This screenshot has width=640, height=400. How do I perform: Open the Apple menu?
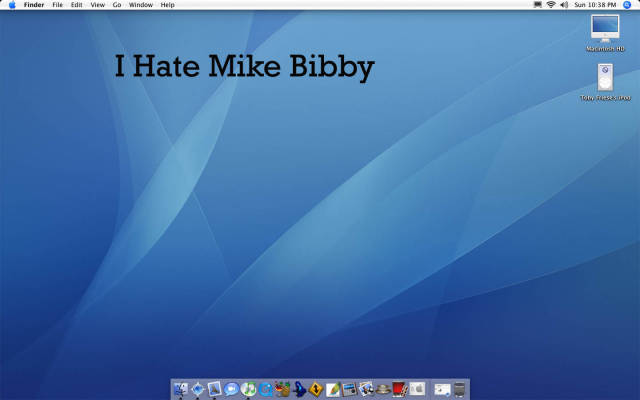12,5
